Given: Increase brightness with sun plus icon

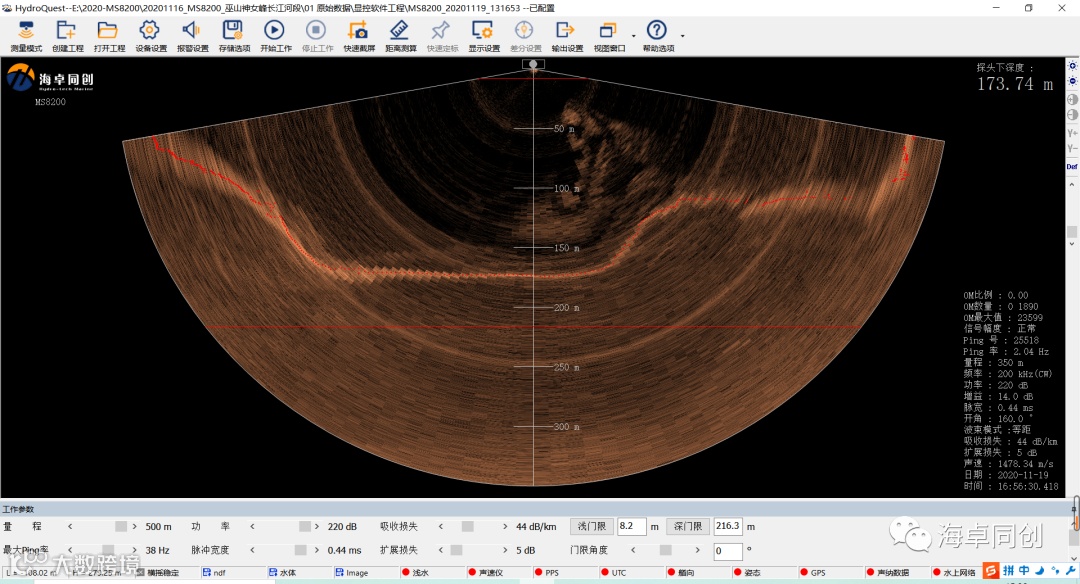Looking at the screenshot, I should 1072,66.
